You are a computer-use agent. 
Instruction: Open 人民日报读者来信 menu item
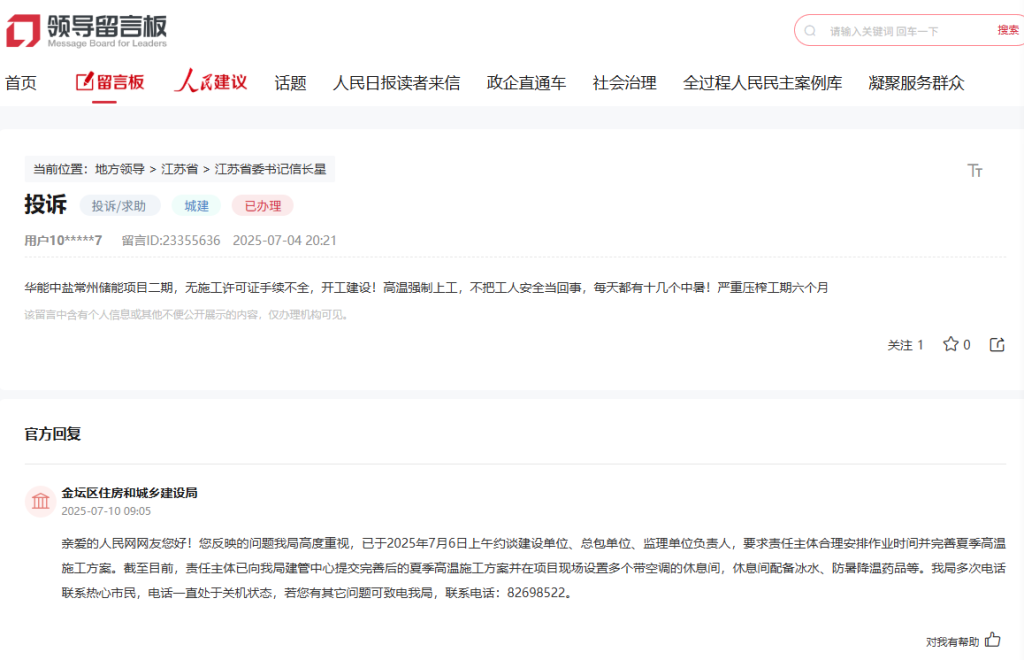[x=396, y=83]
